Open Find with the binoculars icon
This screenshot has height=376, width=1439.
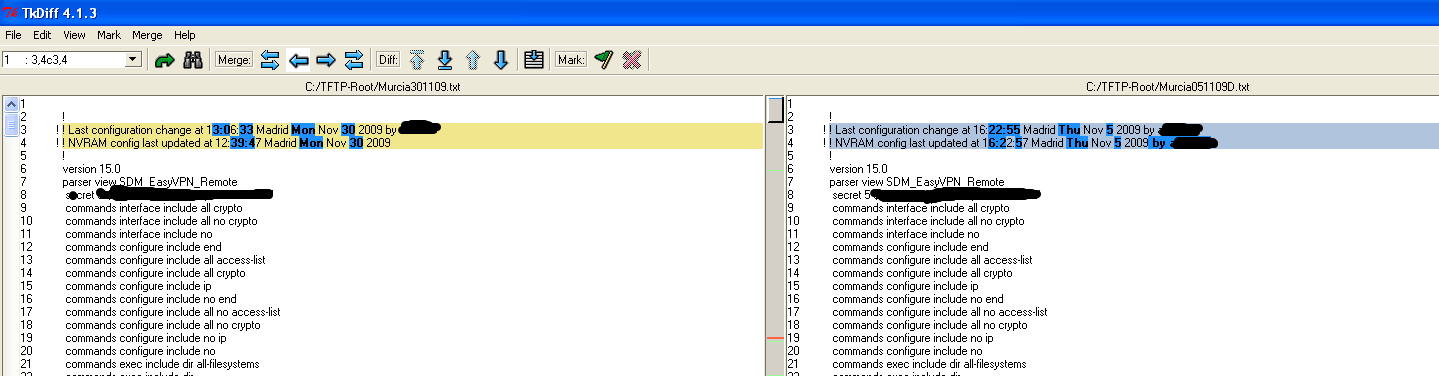click(194, 60)
